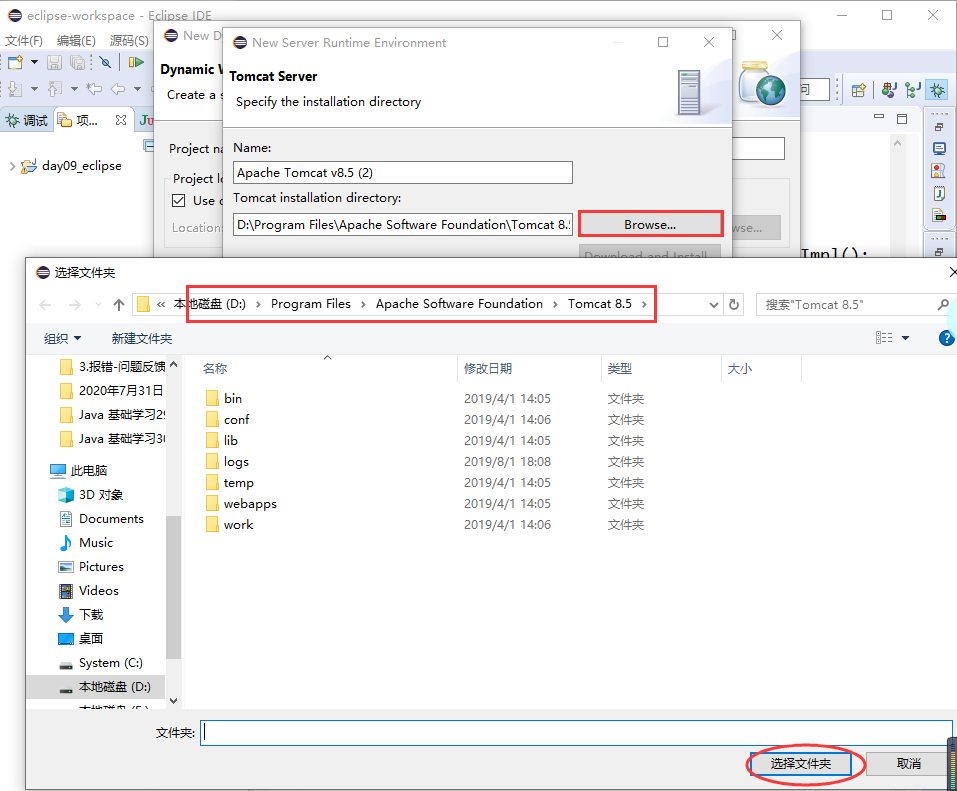Click the Problems view icon in right trim
Screen dimensions: 957x791
click(939, 171)
